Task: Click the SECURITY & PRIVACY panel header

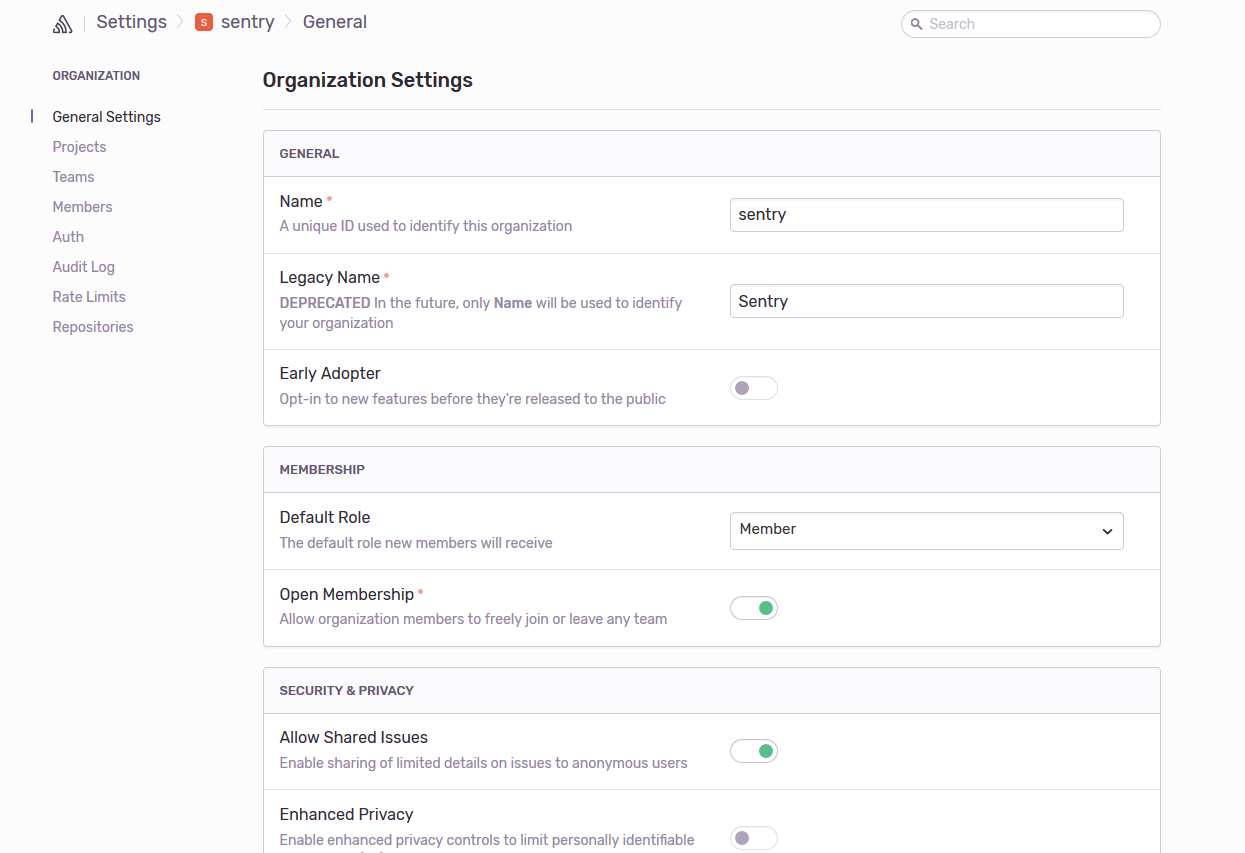Action: [711, 691]
